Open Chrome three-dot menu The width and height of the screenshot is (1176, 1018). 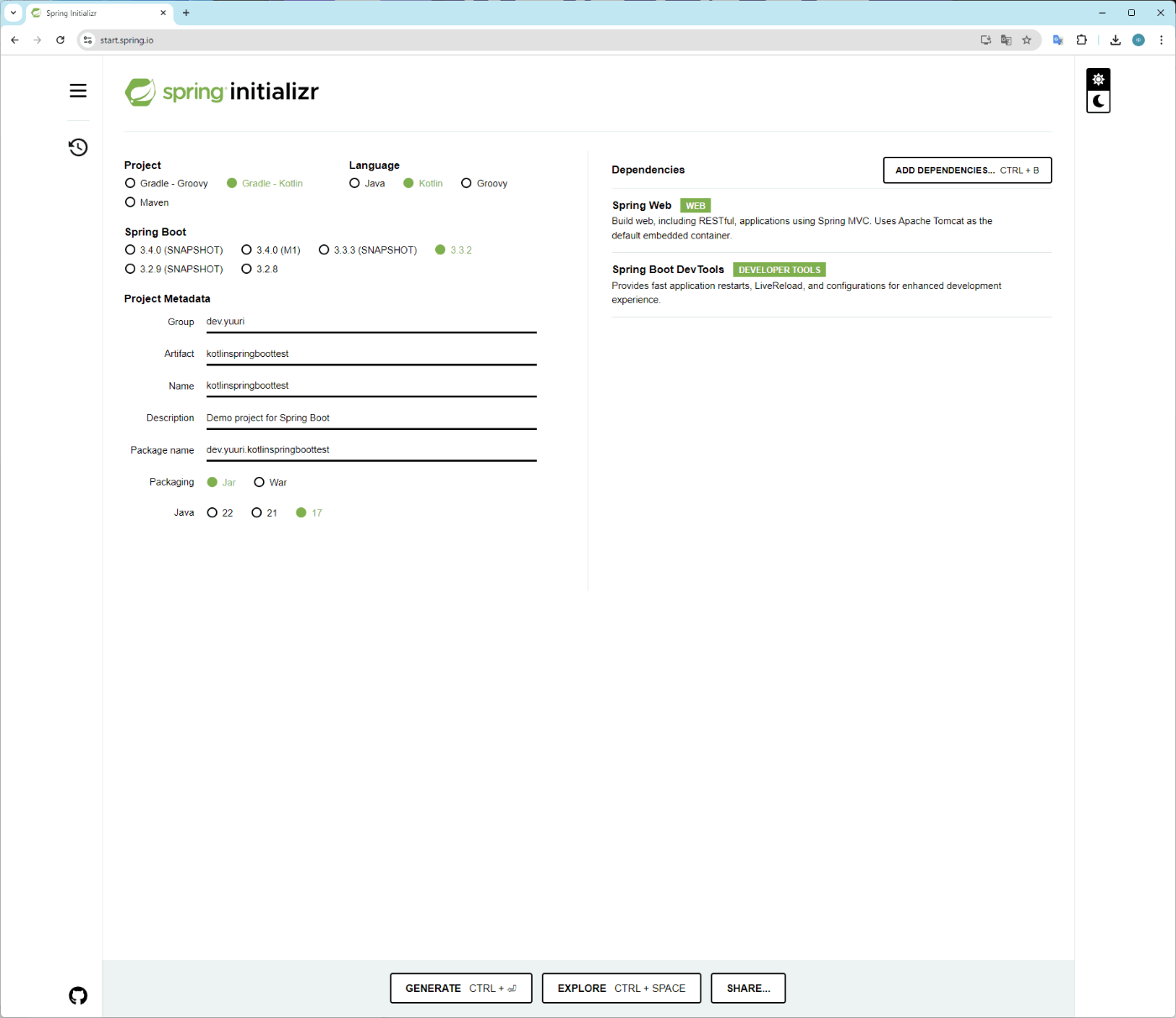pyautogui.click(x=1162, y=39)
